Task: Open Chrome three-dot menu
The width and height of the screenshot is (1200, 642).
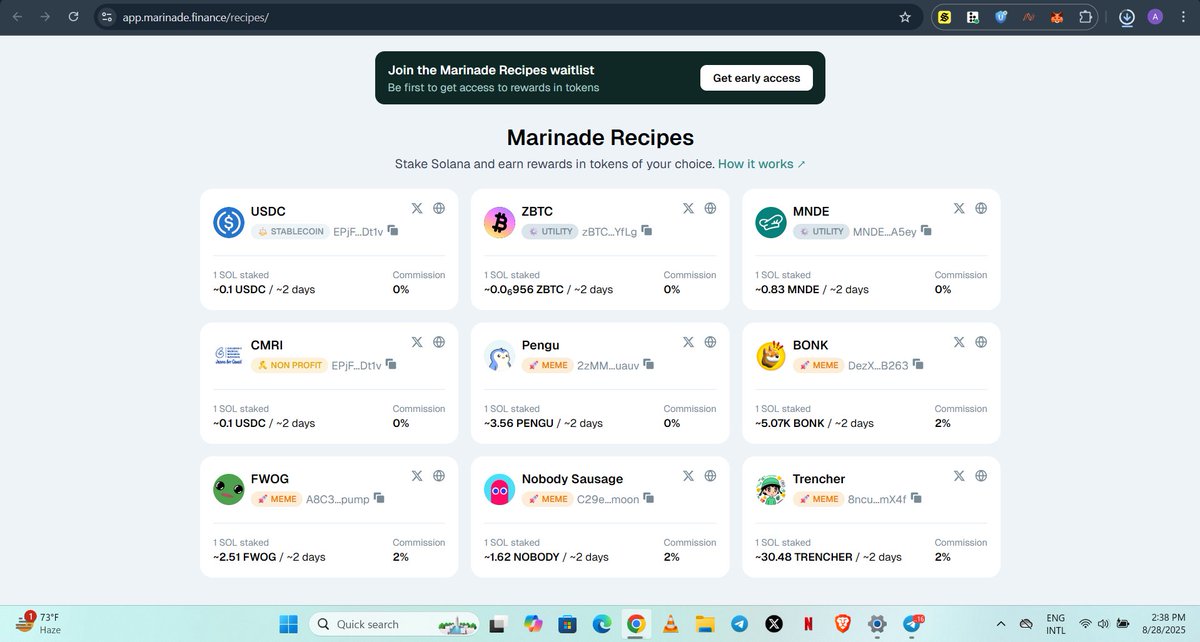Action: 1182,17
